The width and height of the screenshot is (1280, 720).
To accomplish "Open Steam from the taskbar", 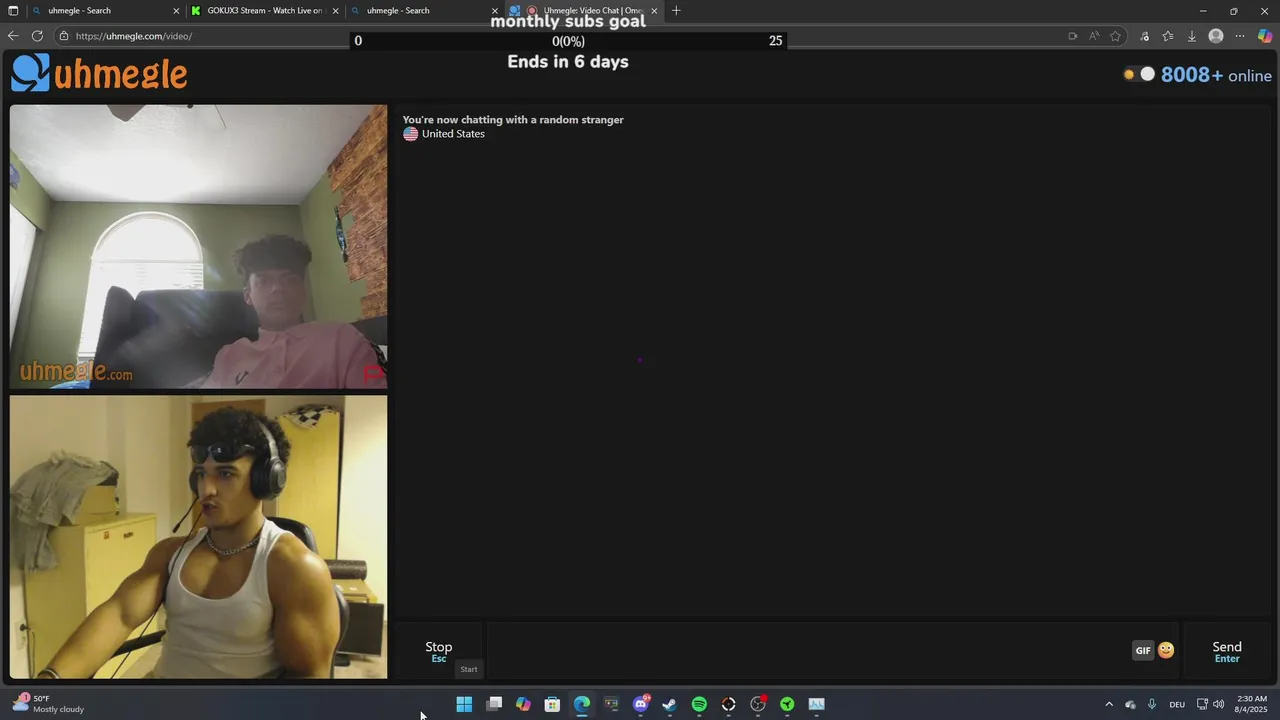I will pos(670,704).
